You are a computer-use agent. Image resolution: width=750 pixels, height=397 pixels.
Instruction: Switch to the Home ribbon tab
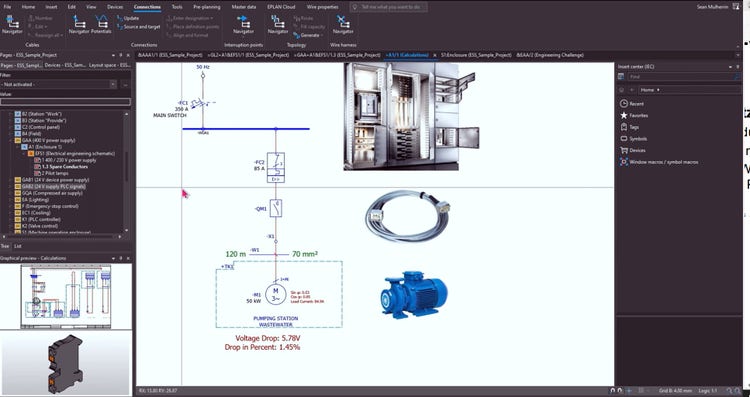coord(28,7)
